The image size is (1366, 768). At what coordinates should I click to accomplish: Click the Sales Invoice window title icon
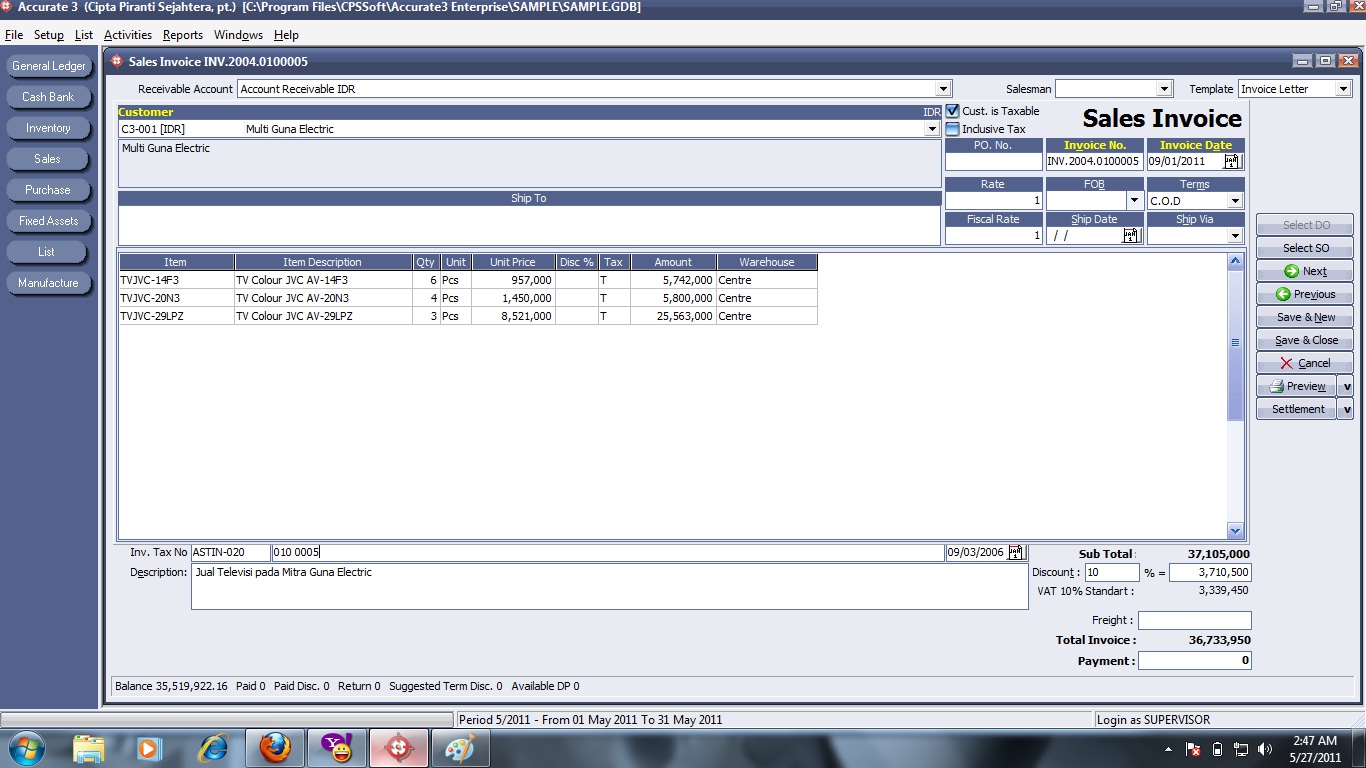coord(117,61)
